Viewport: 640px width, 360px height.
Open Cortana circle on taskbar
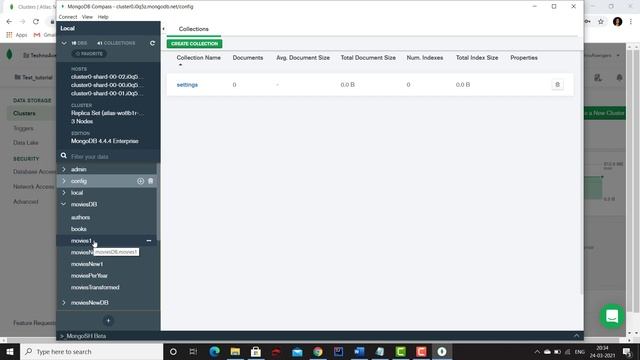pos(173,351)
